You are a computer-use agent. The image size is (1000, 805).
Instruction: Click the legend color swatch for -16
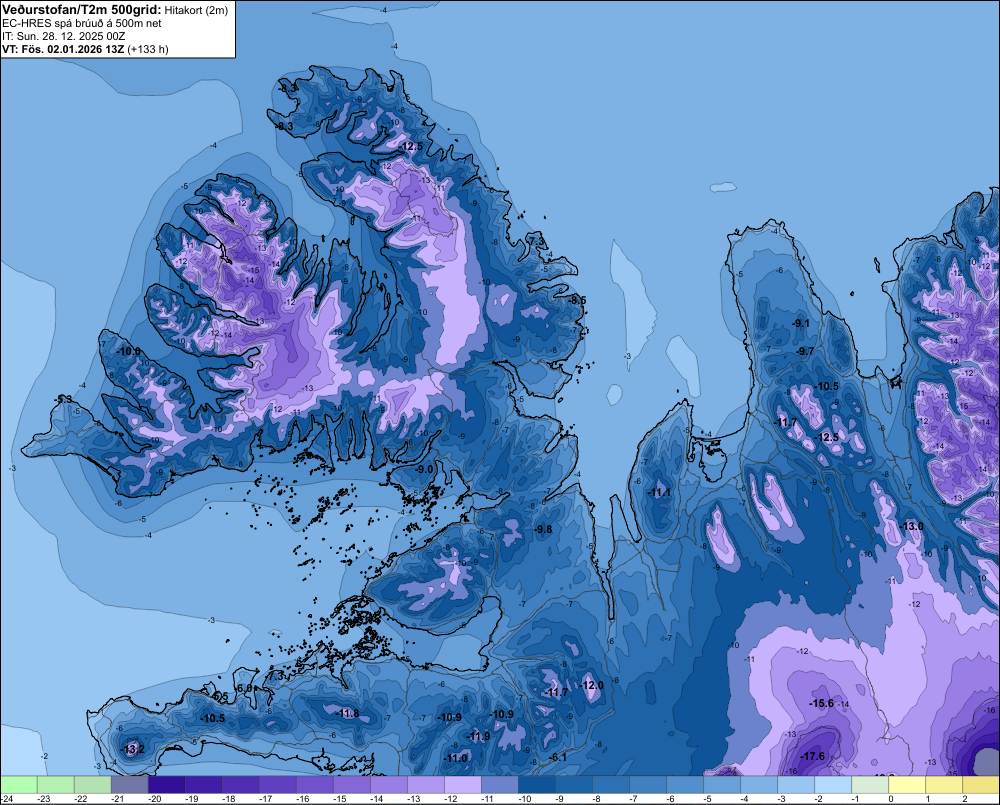pyautogui.click(x=314, y=785)
